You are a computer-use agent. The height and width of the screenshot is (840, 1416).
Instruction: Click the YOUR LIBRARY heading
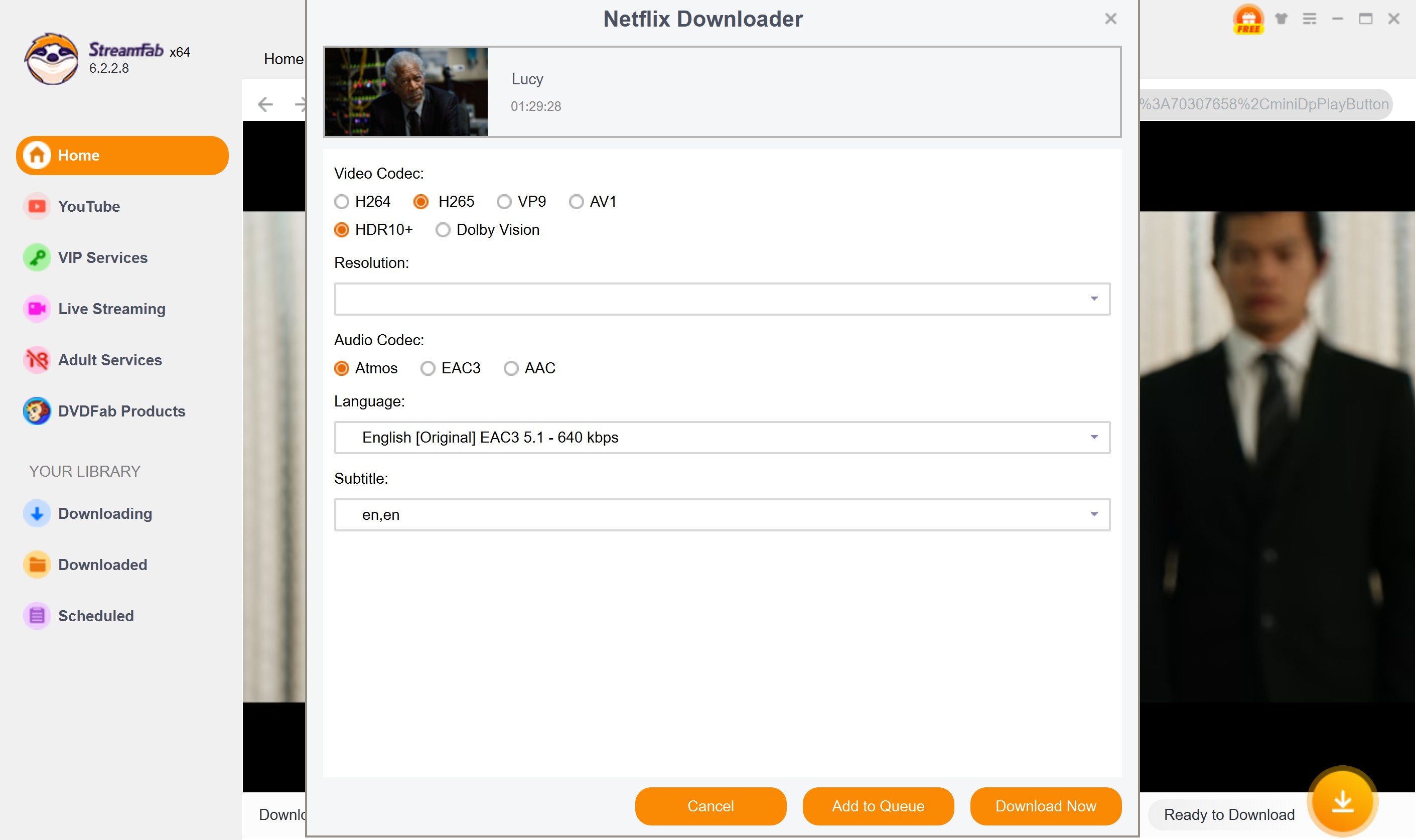[84, 472]
